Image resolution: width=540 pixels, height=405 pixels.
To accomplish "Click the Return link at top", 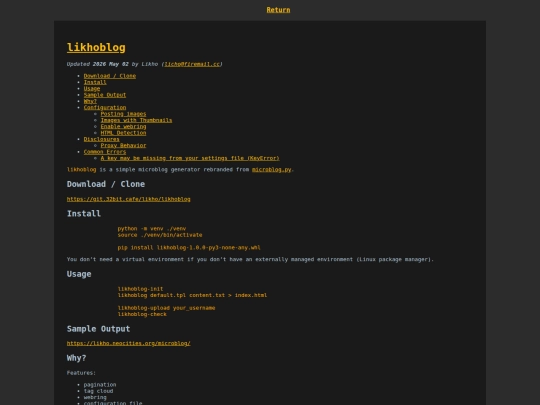I will click(x=278, y=10).
